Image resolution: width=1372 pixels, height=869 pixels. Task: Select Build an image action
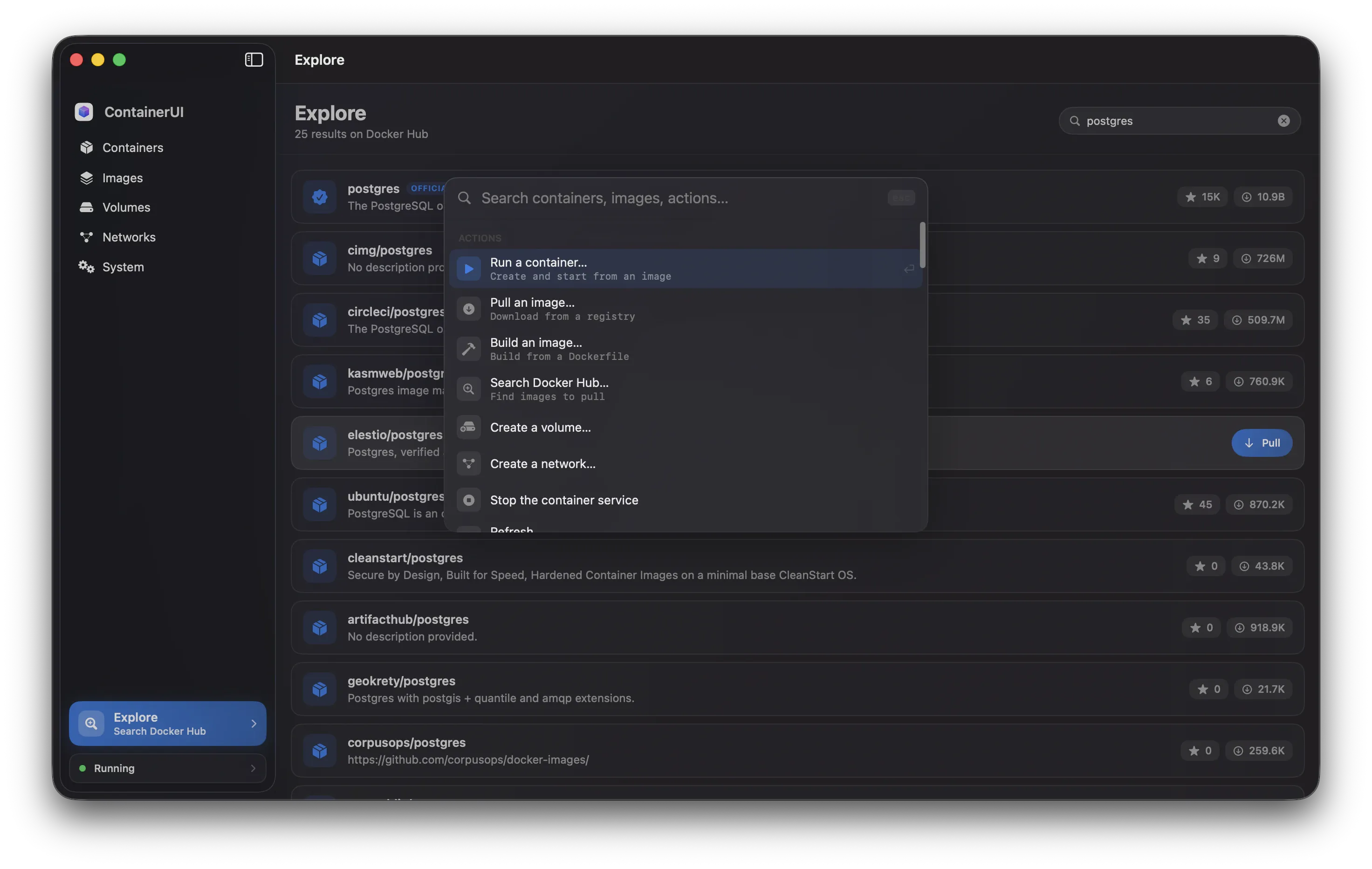click(x=686, y=349)
